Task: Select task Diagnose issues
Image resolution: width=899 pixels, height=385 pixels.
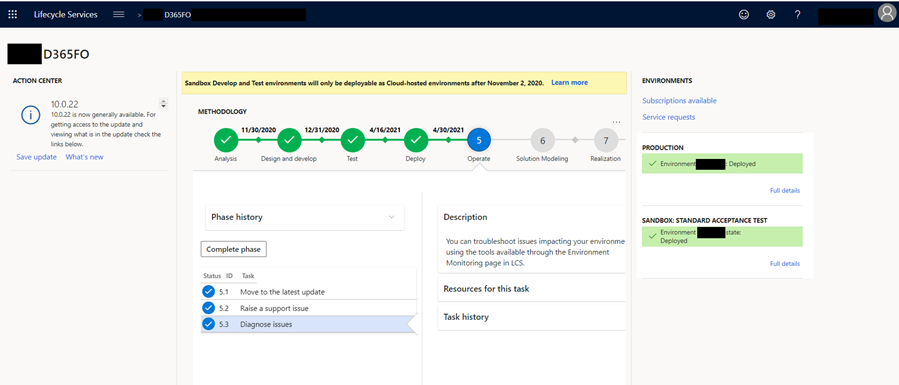Action: [266, 324]
